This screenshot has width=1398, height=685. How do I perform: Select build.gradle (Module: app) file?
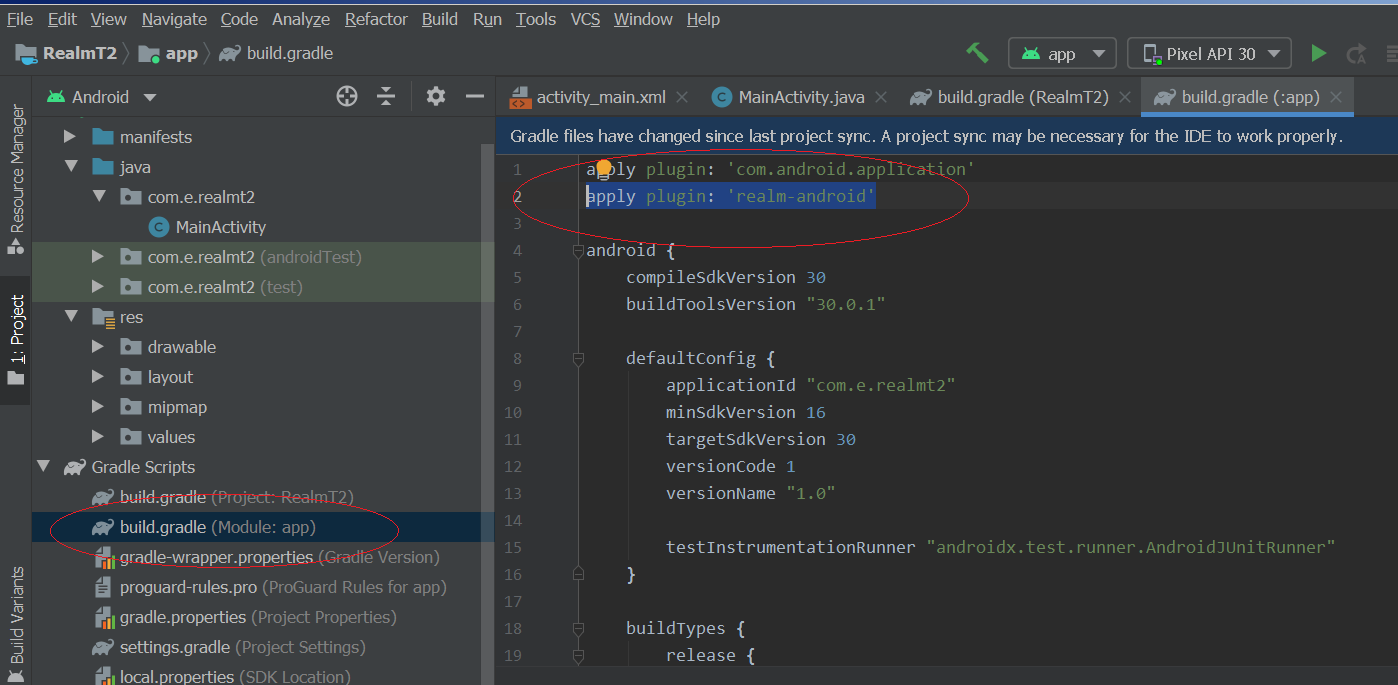(x=217, y=527)
